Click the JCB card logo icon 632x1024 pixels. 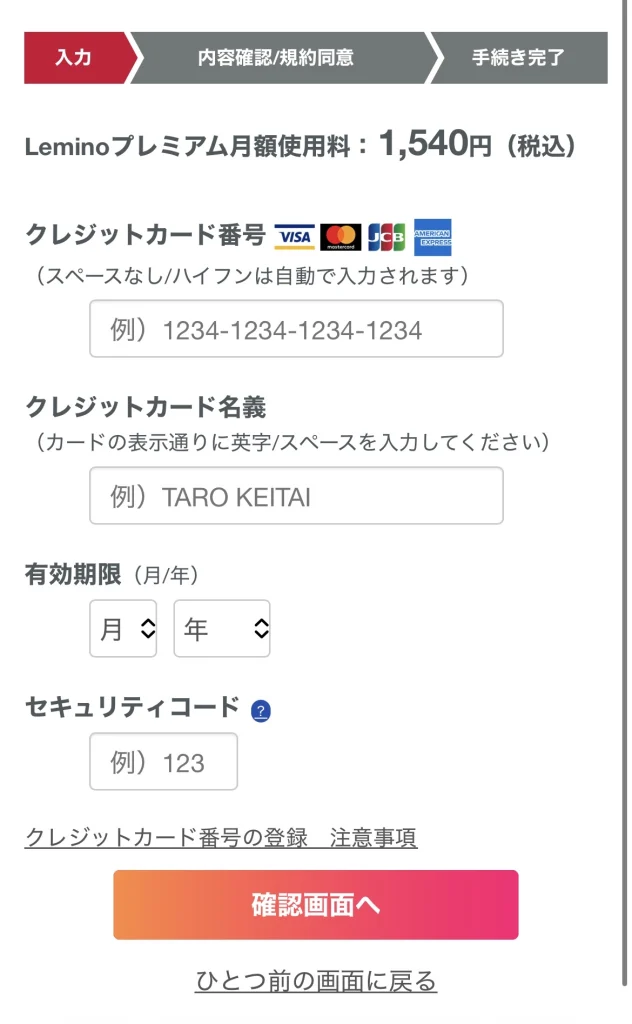(x=386, y=237)
